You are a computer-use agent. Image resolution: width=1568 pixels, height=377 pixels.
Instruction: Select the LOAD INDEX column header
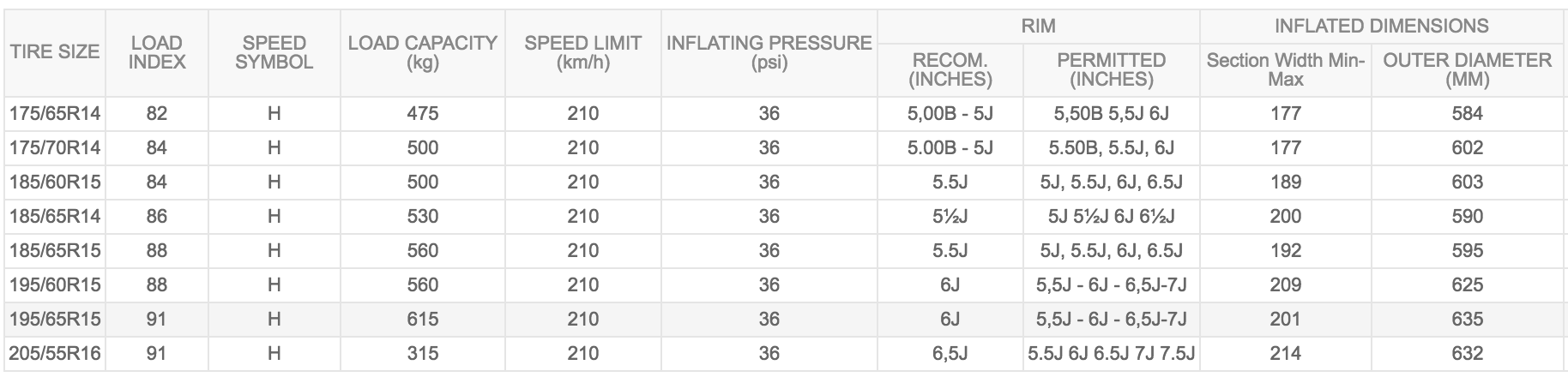coord(157,52)
